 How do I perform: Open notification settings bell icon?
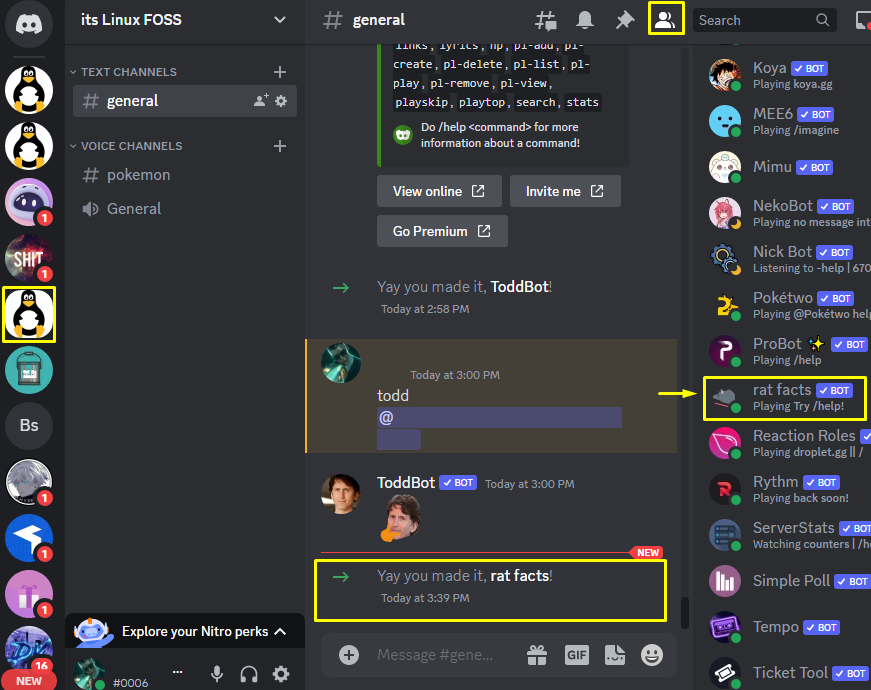pos(584,21)
